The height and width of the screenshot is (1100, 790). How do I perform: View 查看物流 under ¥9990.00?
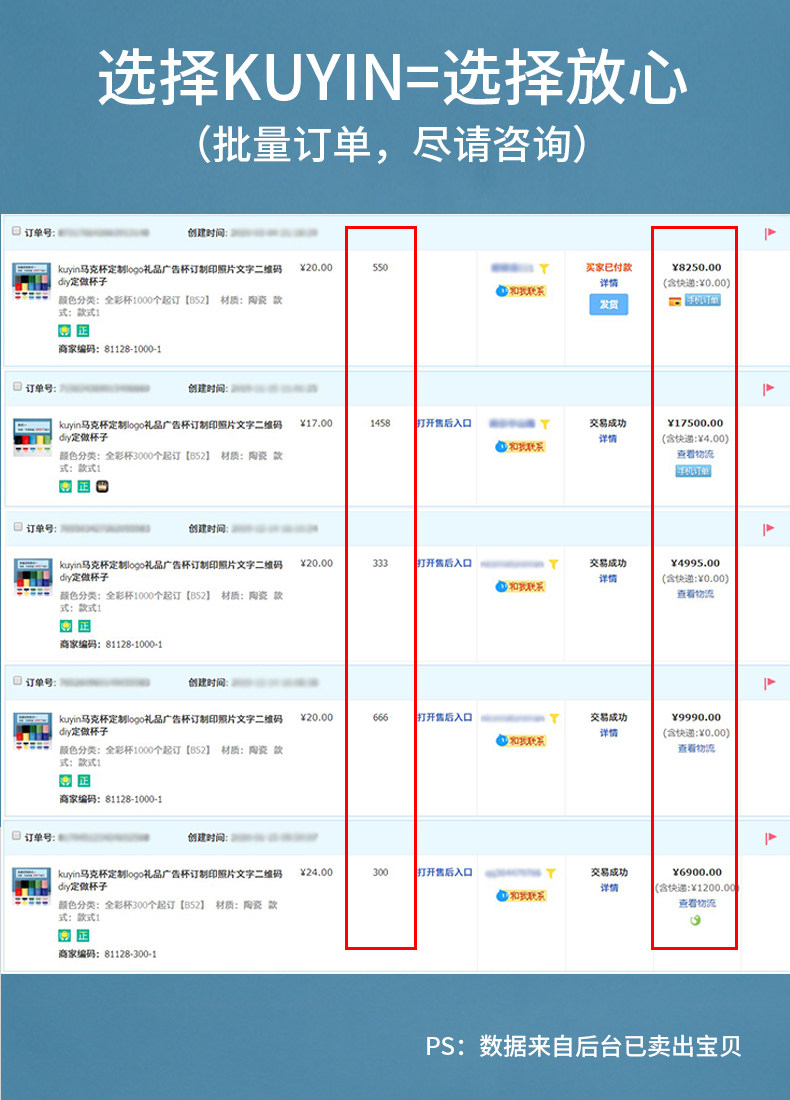tap(696, 749)
